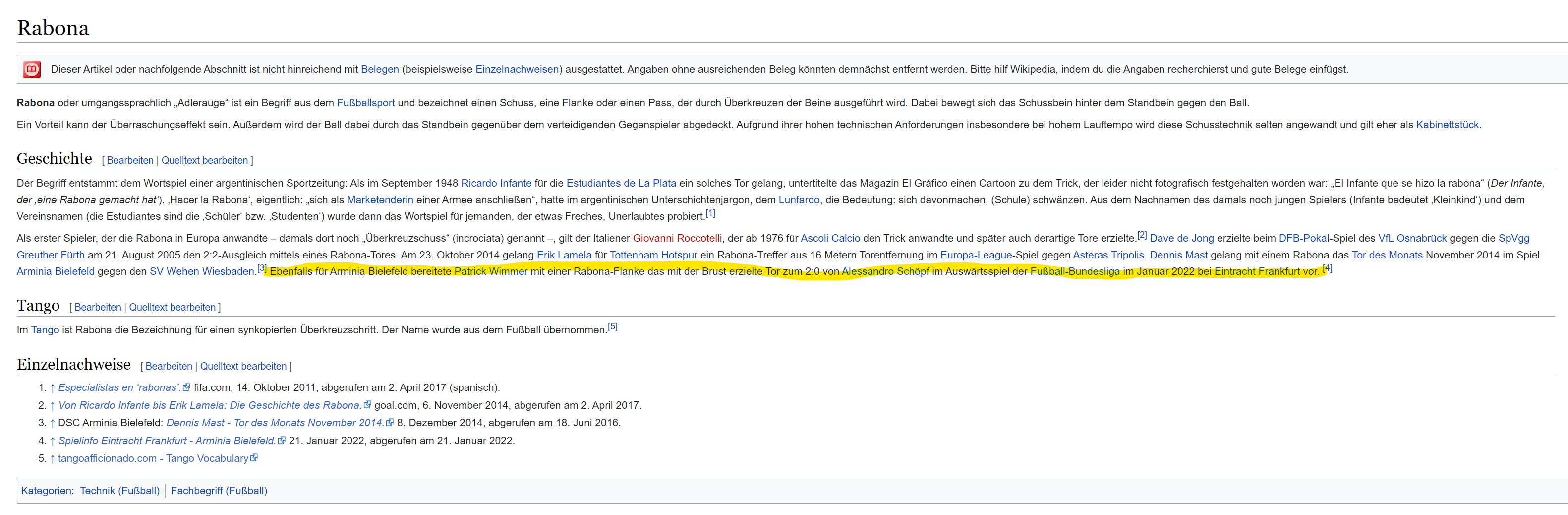
Task: Open the 'Einzelnachweisen' link in the notice
Action: [517, 69]
